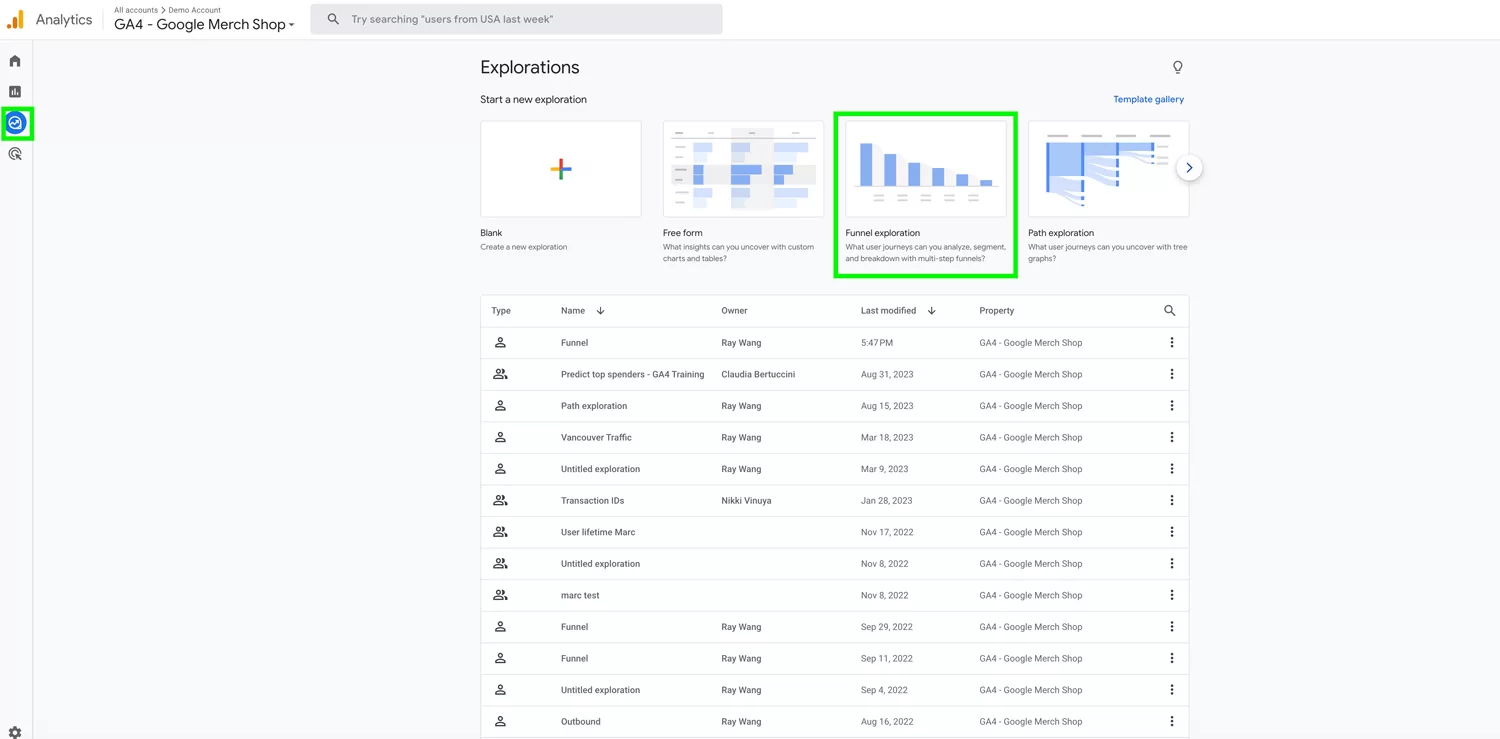This screenshot has height=739, width=1500.
Task: Open more options for Predict top spenders row
Action: tap(1172, 374)
